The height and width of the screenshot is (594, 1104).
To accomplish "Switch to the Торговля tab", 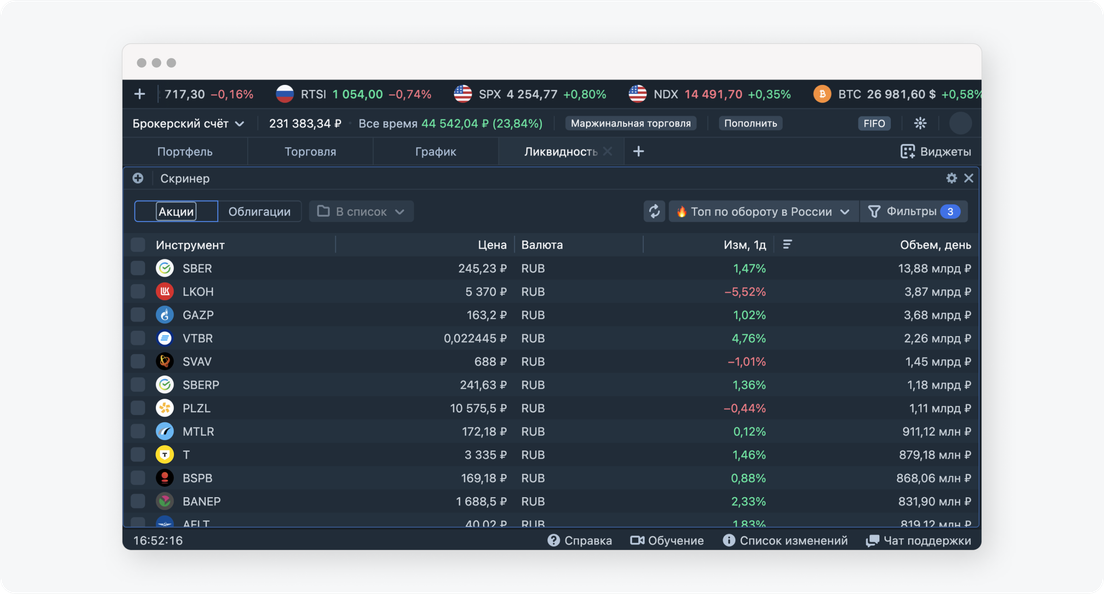I will (310, 151).
